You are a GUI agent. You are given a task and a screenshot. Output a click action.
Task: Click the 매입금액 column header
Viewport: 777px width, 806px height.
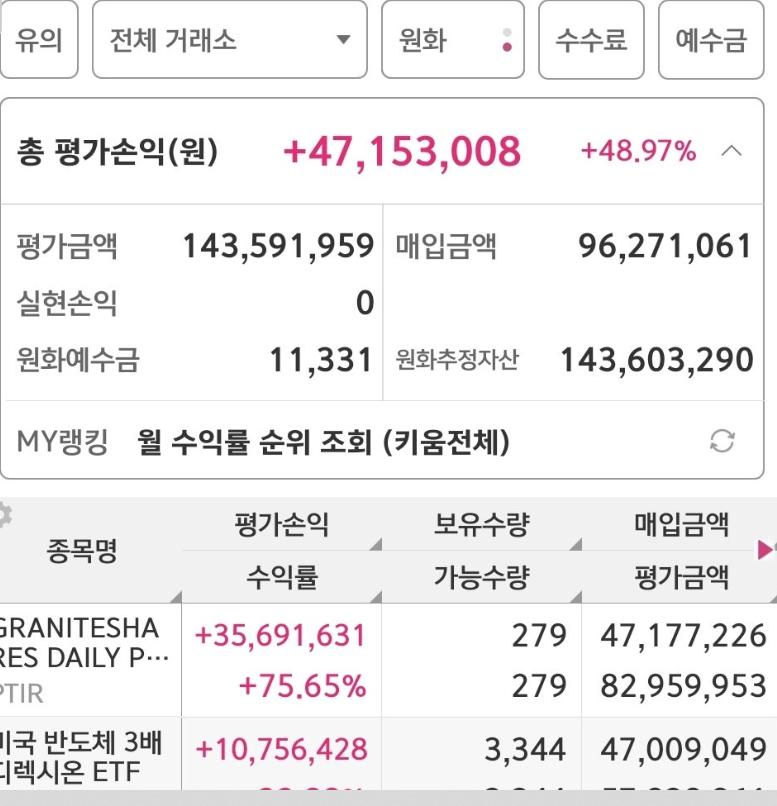[x=681, y=525]
